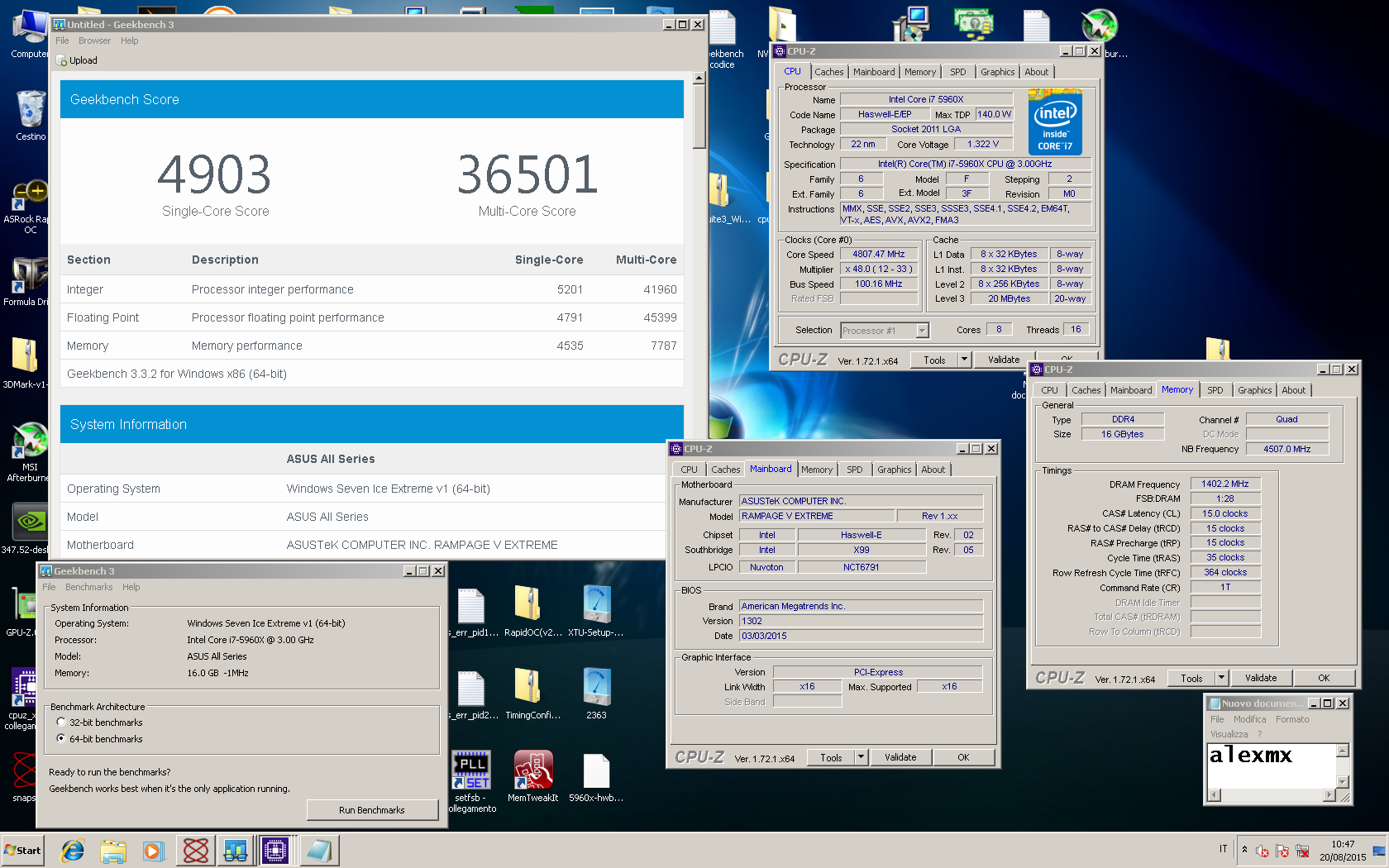
Task: Switch to Geekbench via its taskbar icon
Action: tap(236, 850)
